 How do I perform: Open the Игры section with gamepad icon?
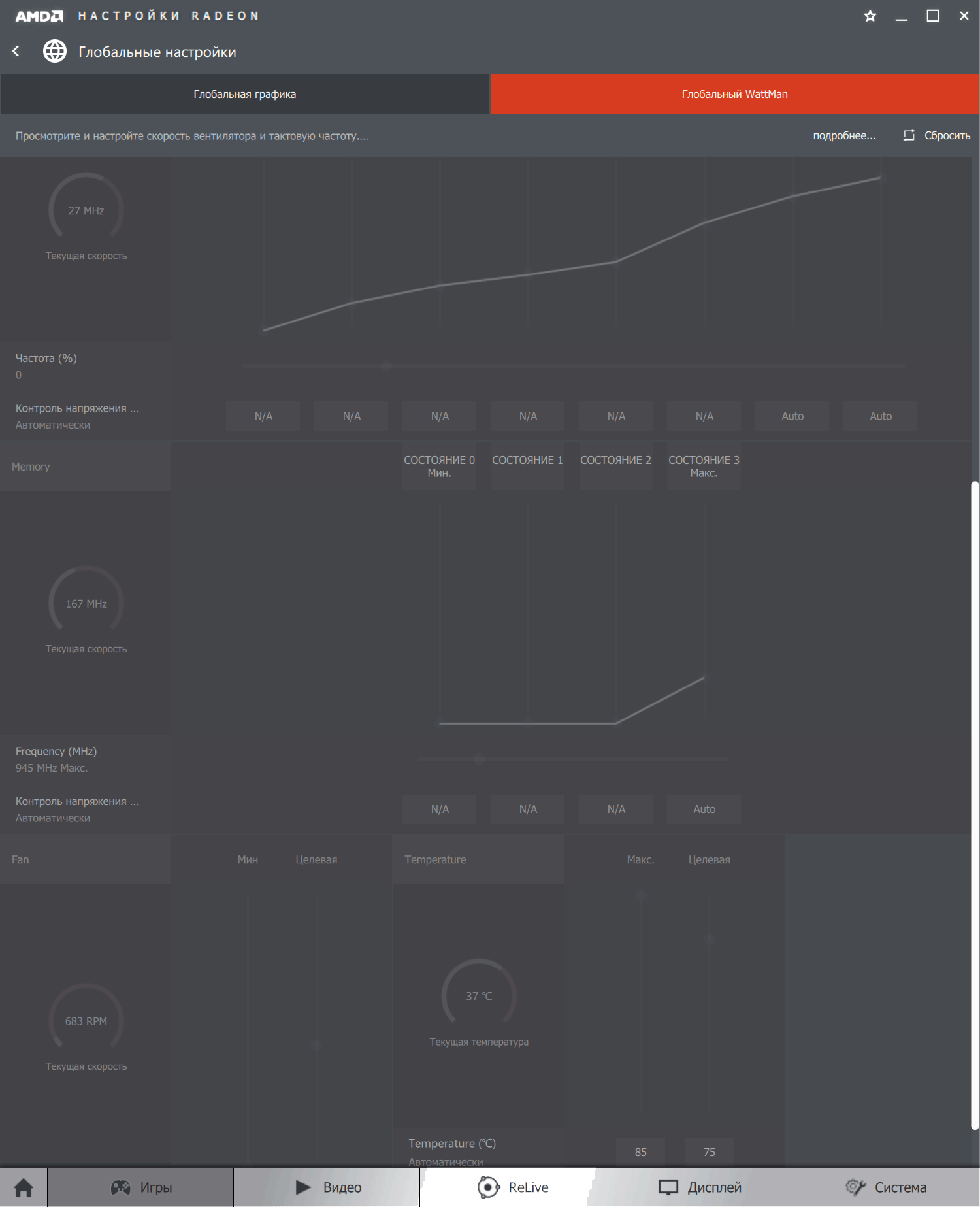(140, 1187)
